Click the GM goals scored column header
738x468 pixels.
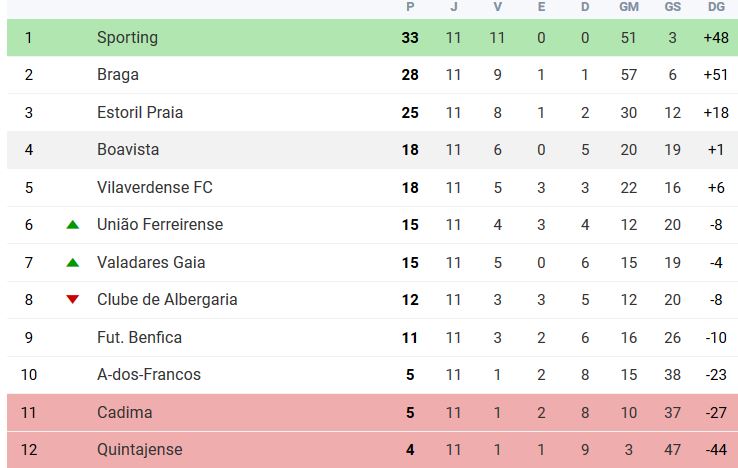click(x=629, y=7)
